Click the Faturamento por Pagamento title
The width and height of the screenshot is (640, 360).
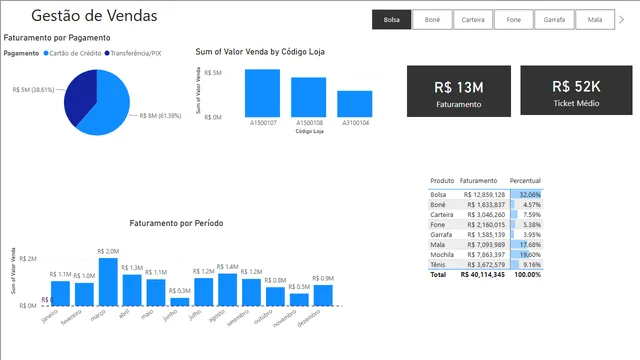point(57,38)
